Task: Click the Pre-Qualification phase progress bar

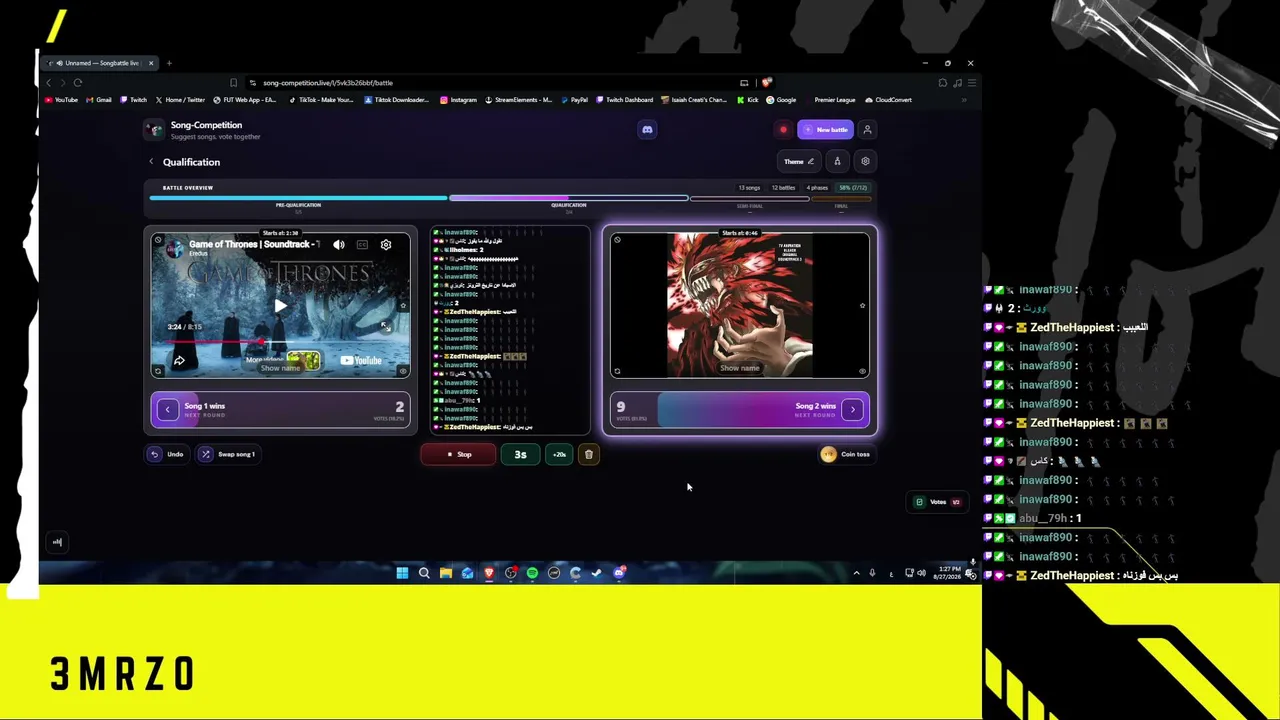Action: (x=298, y=198)
